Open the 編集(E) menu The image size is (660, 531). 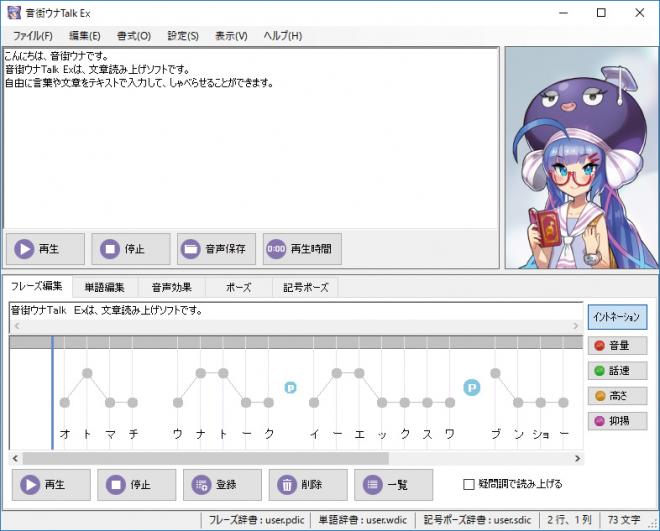click(x=85, y=36)
